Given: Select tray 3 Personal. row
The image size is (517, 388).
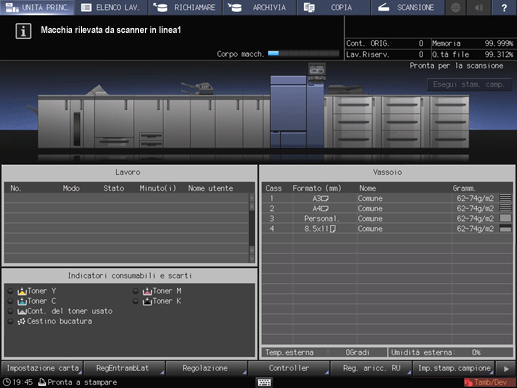Looking at the screenshot, I should pyautogui.click(x=387, y=218).
